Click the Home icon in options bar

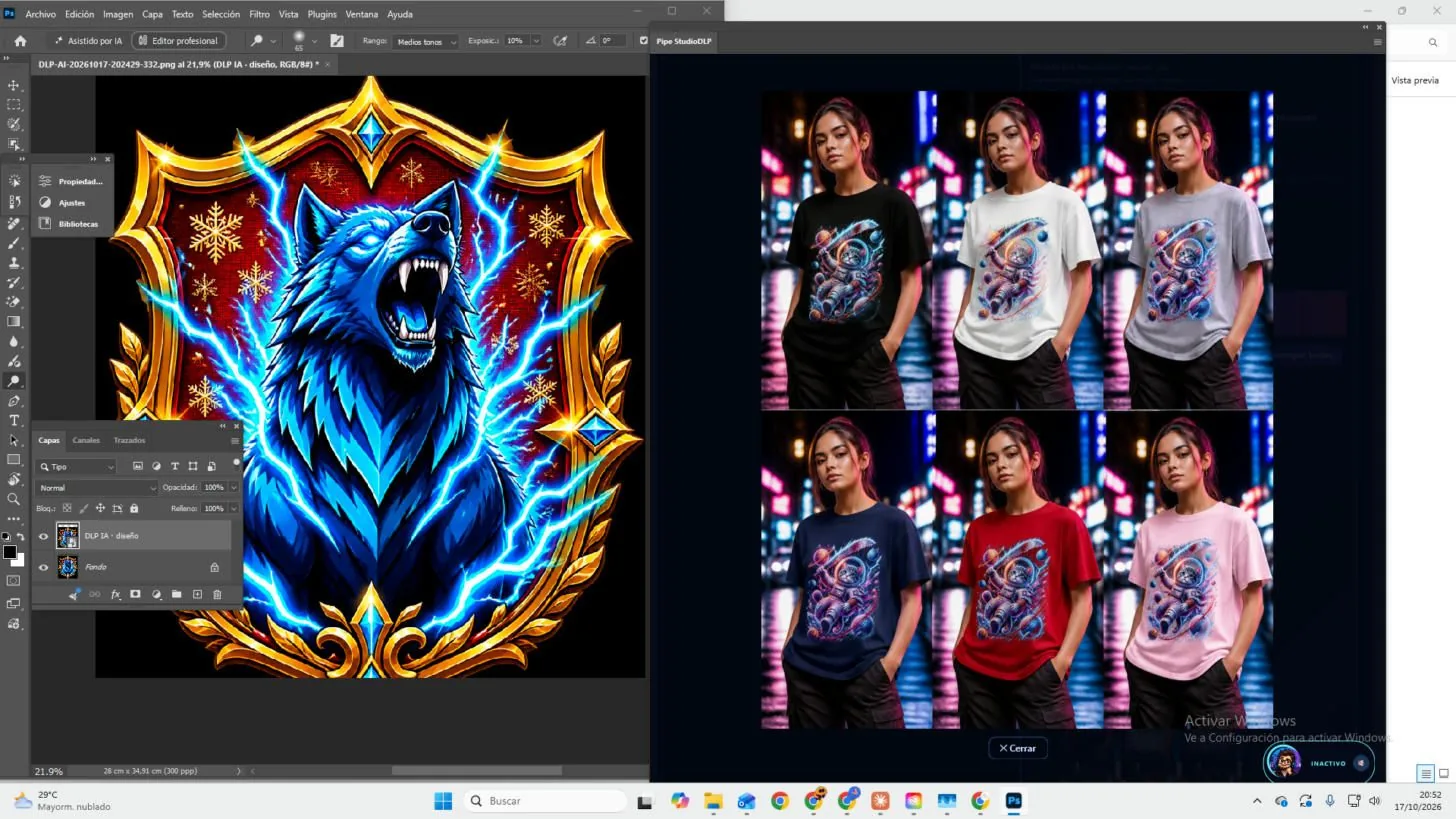pyautogui.click(x=20, y=41)
